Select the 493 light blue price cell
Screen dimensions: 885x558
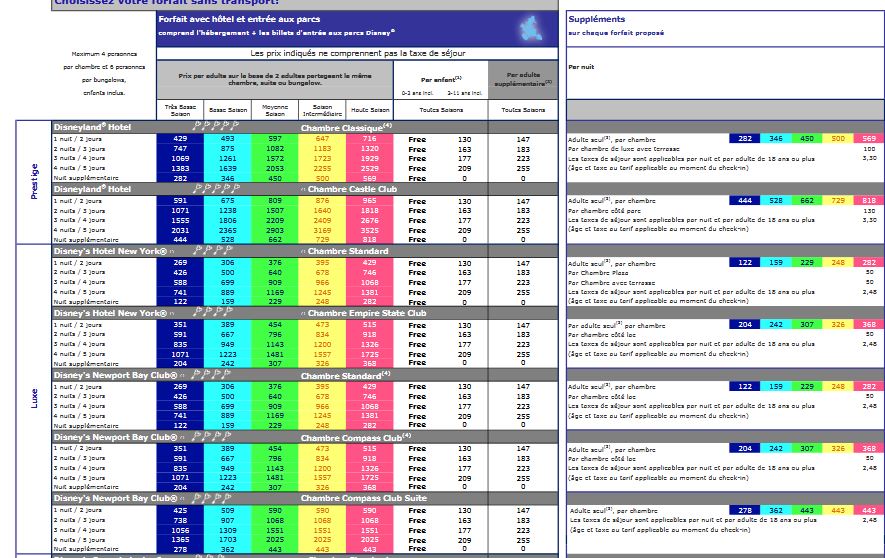[x=227, y=139]
